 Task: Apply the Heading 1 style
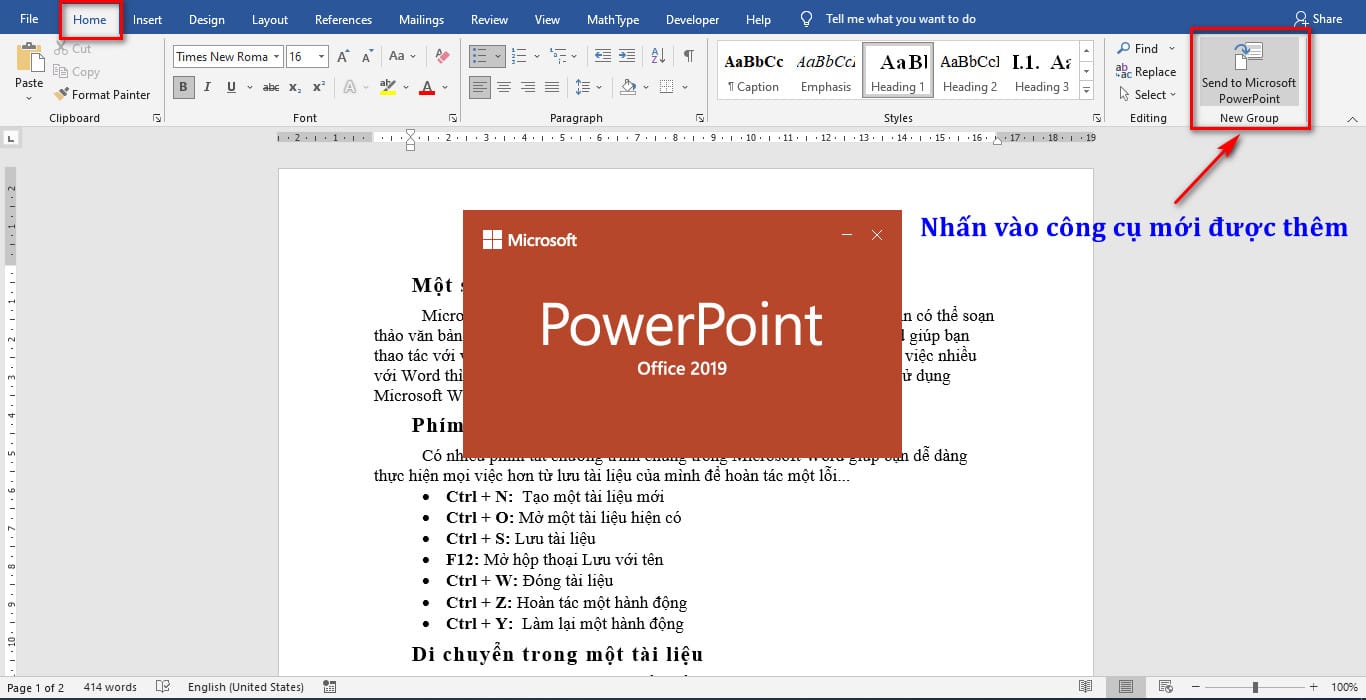click(x=897, y=68)
